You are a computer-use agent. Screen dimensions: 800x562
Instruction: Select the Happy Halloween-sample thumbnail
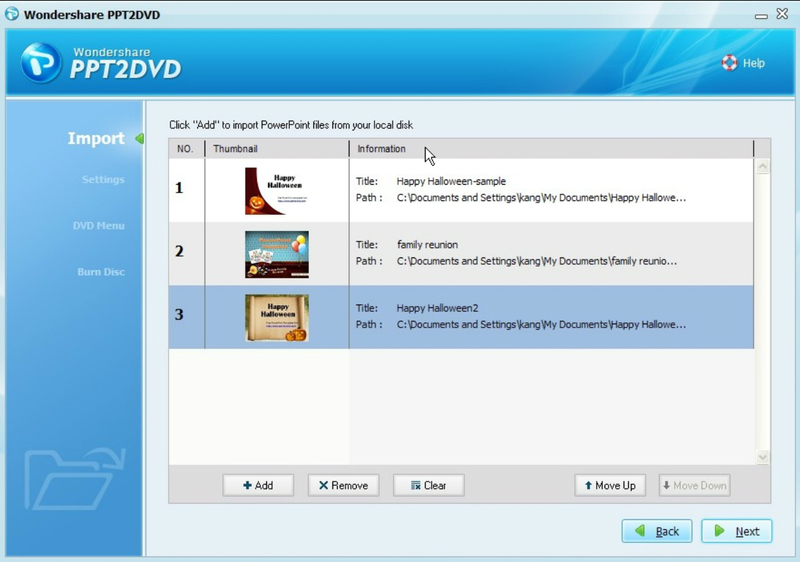277,191
